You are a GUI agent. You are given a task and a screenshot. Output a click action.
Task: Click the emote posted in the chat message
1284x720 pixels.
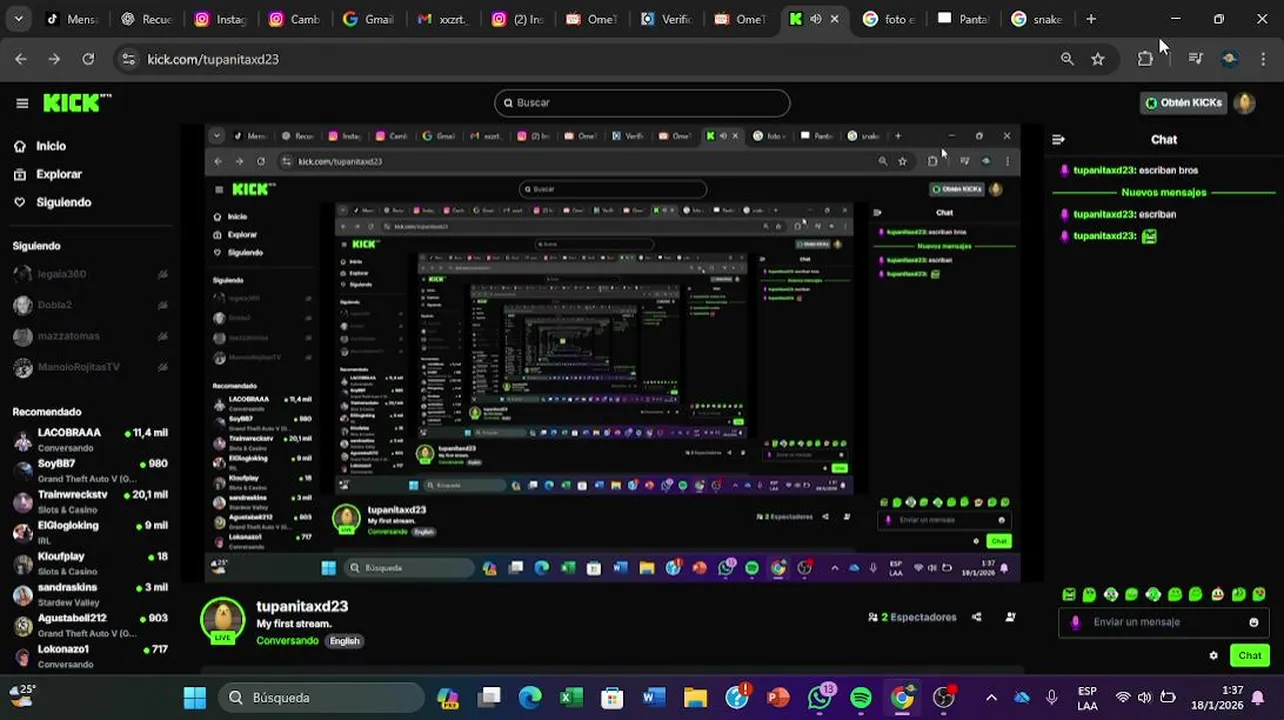pos(1149,236)
